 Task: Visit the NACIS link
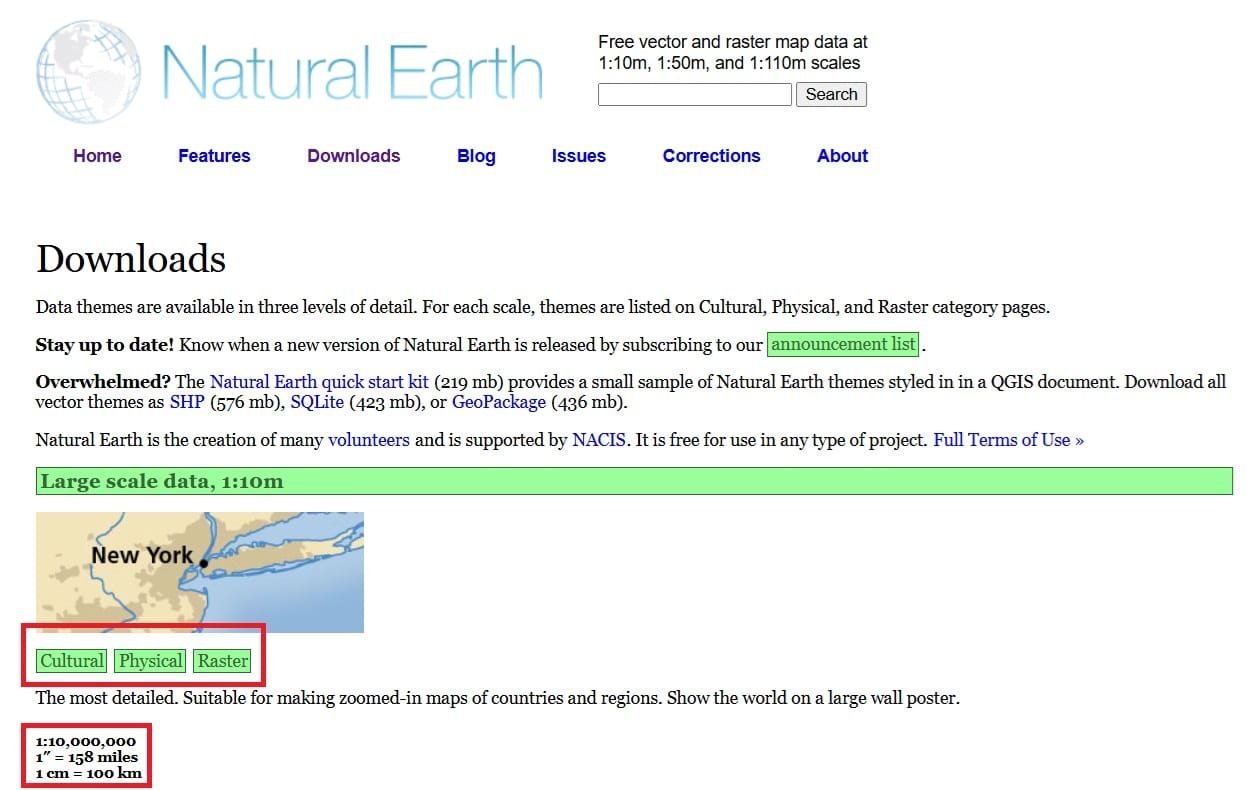coord(599,440)
